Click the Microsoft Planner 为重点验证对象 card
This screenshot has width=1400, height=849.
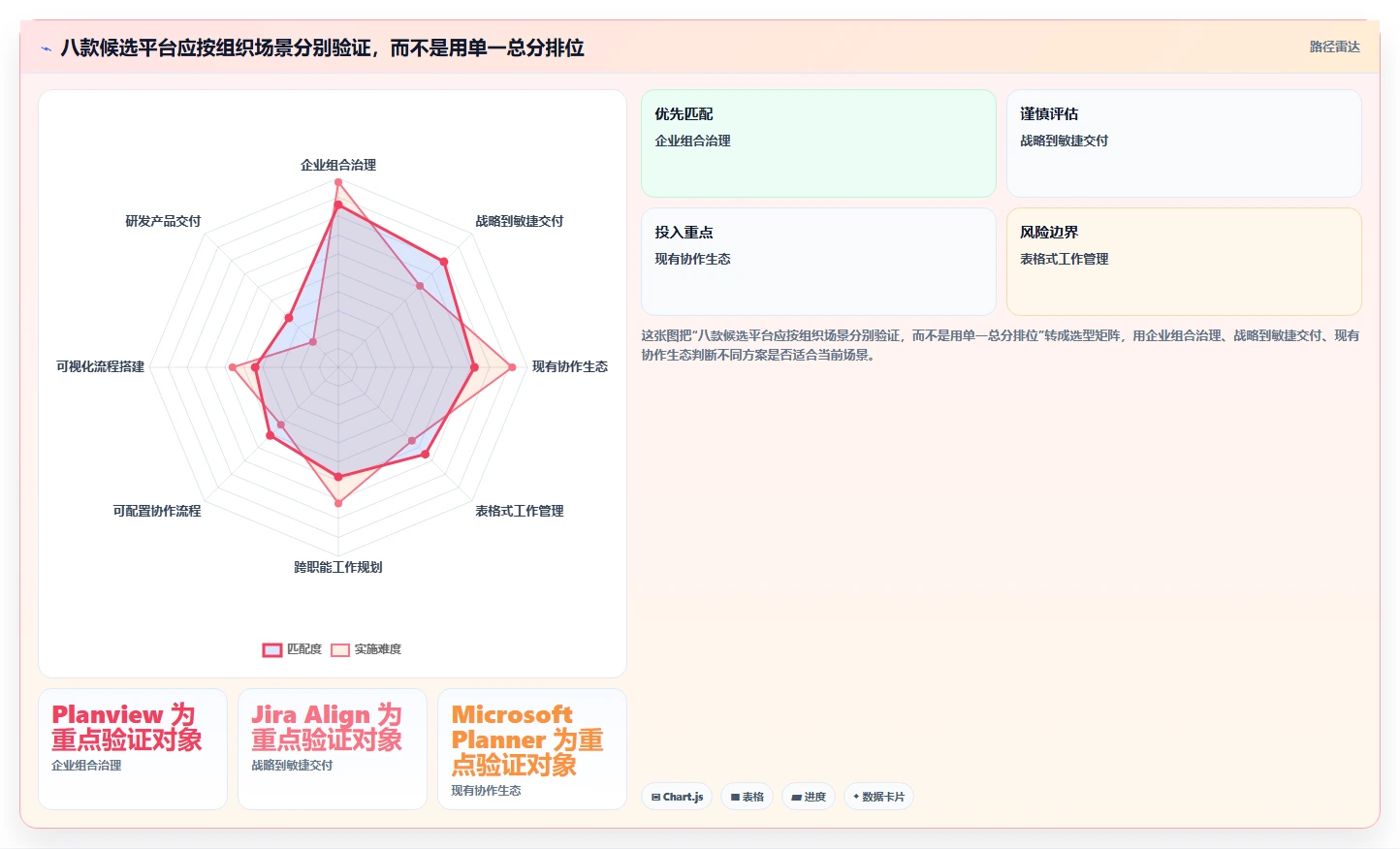532,749
